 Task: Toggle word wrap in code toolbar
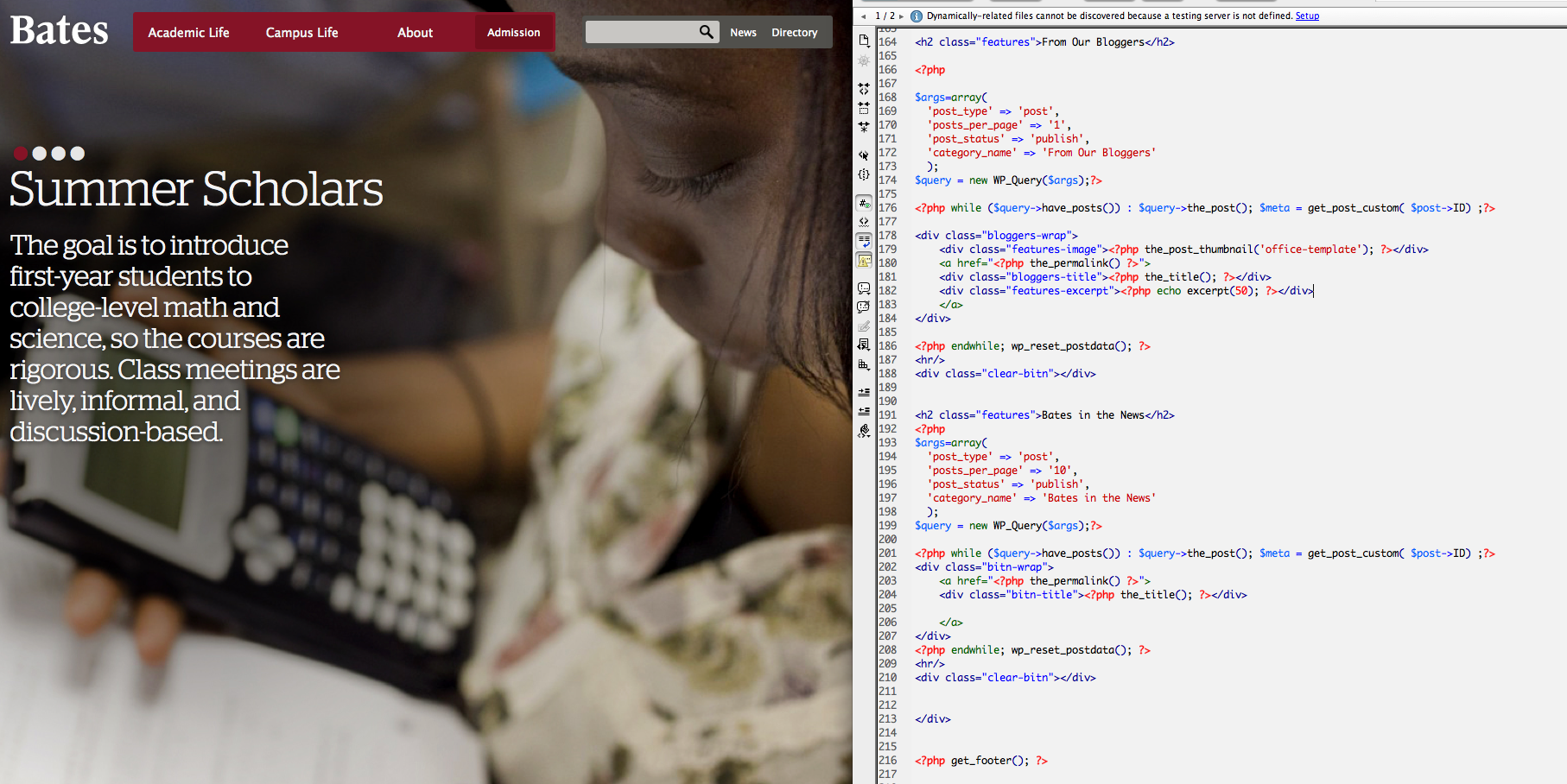(x=864, y=241)
